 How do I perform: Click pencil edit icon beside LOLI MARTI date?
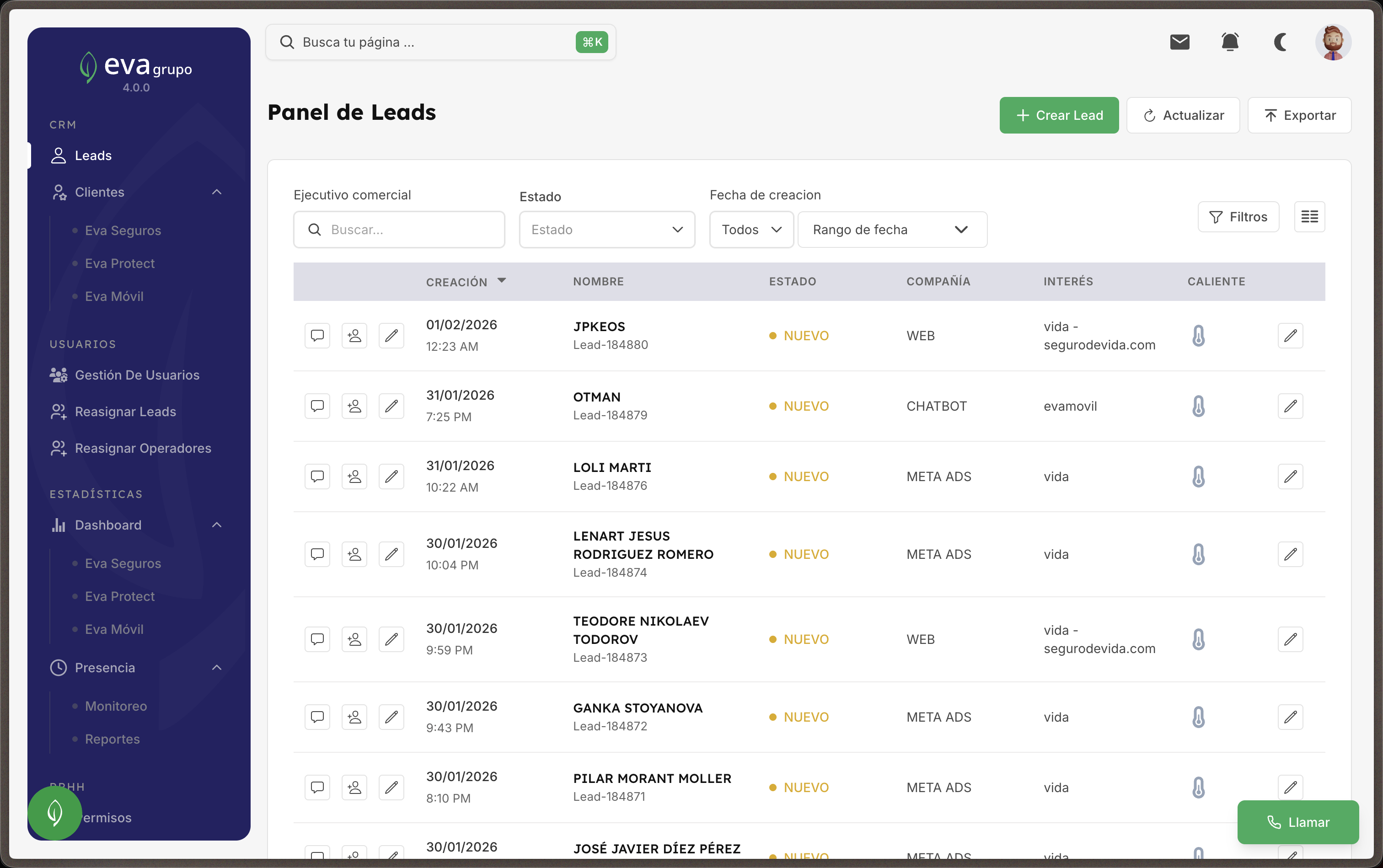391,477
